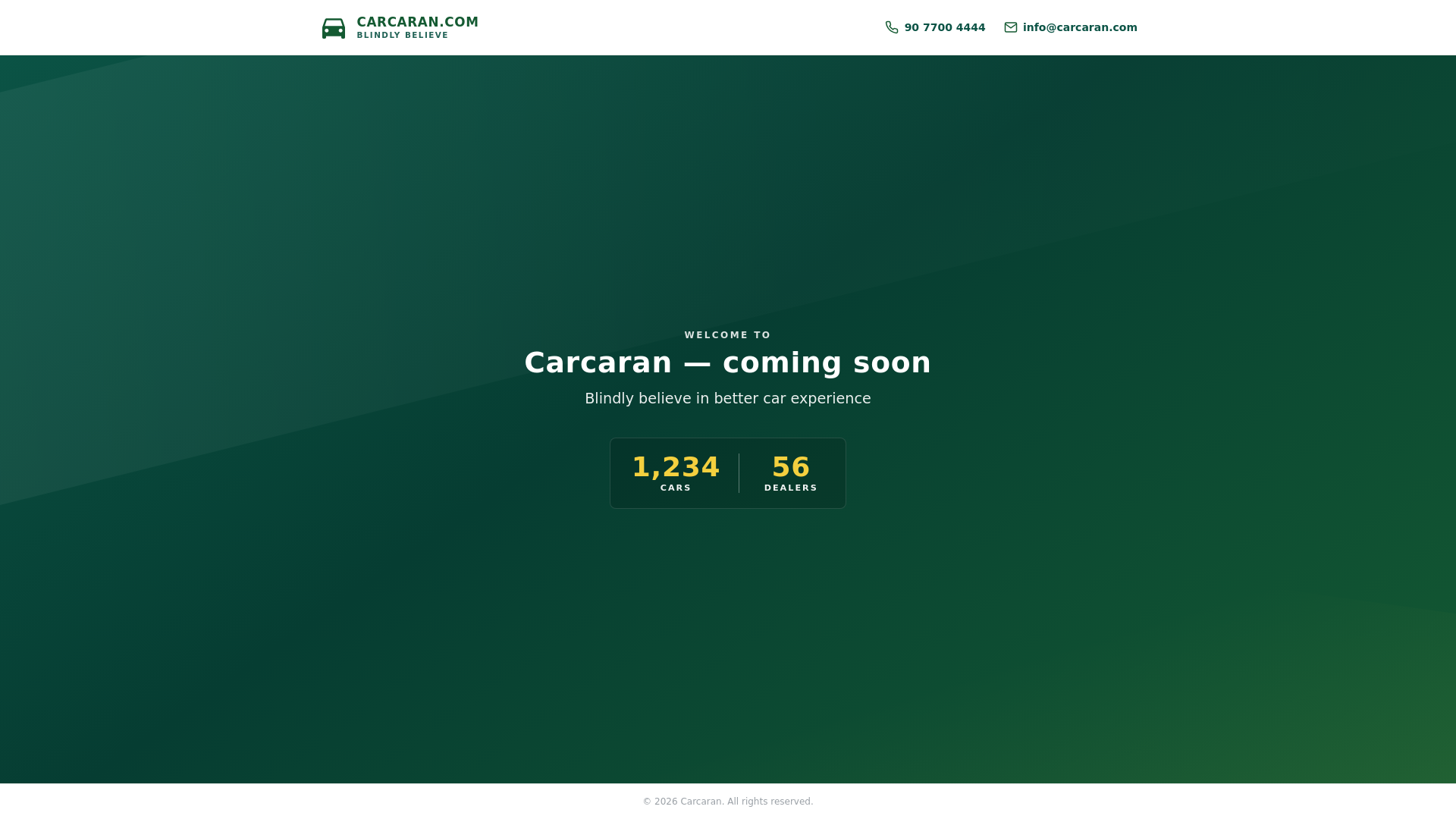
Task: Click the envelope email icon
Action: [1011, 27]
